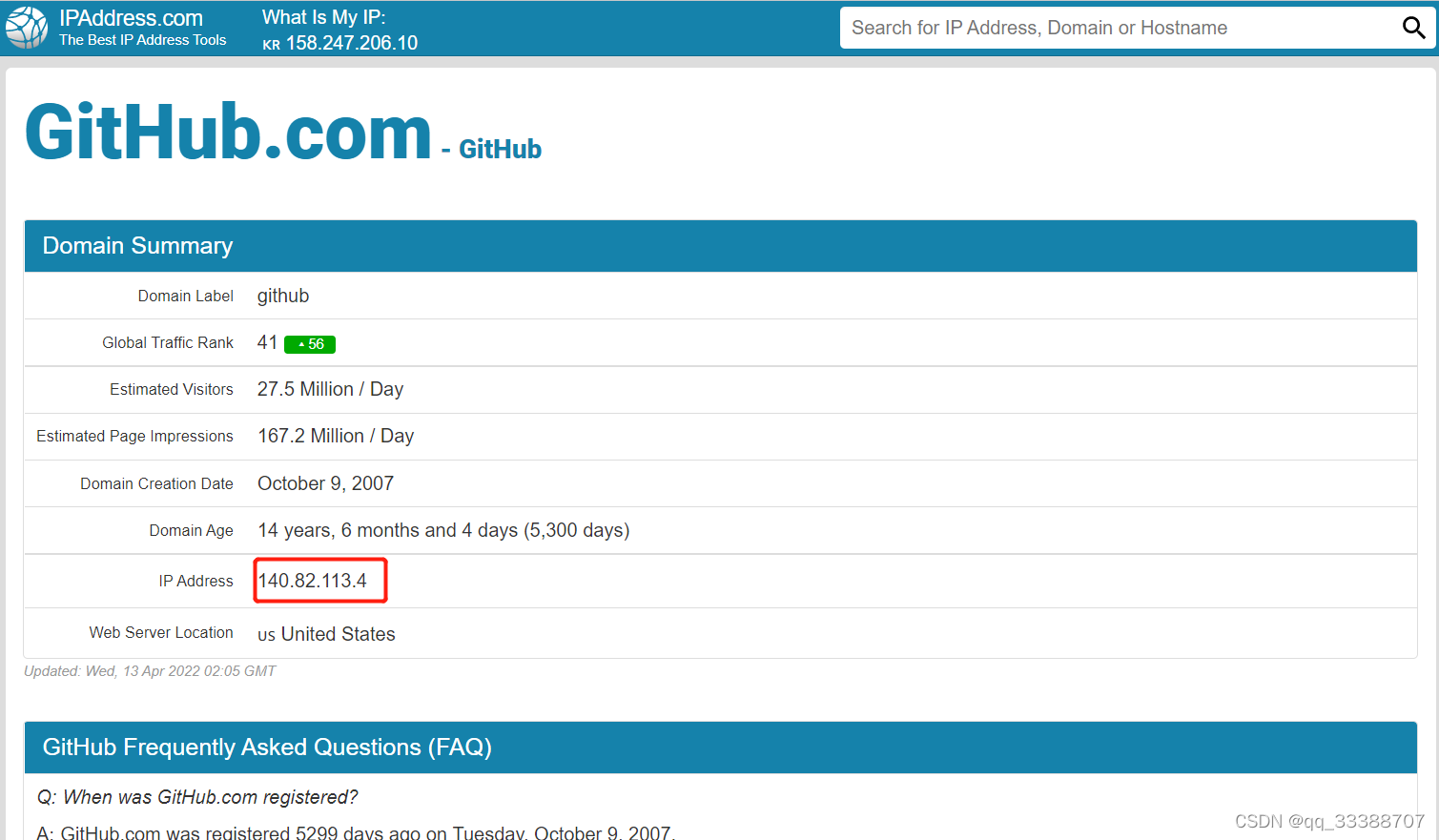
Task: Select the date October 9, 2007
Action: pos(325,483)
